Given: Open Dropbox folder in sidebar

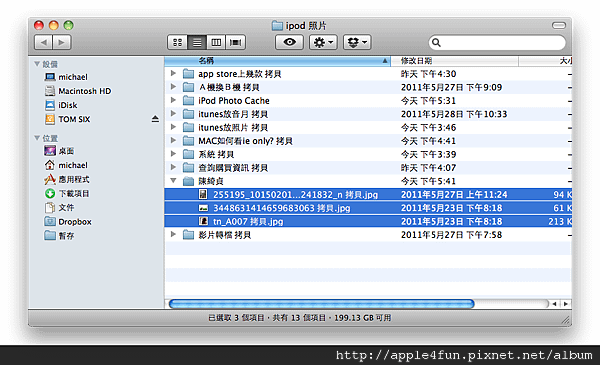Looking at the screenshot, I should pyautogui.click(x=68, y=222).
